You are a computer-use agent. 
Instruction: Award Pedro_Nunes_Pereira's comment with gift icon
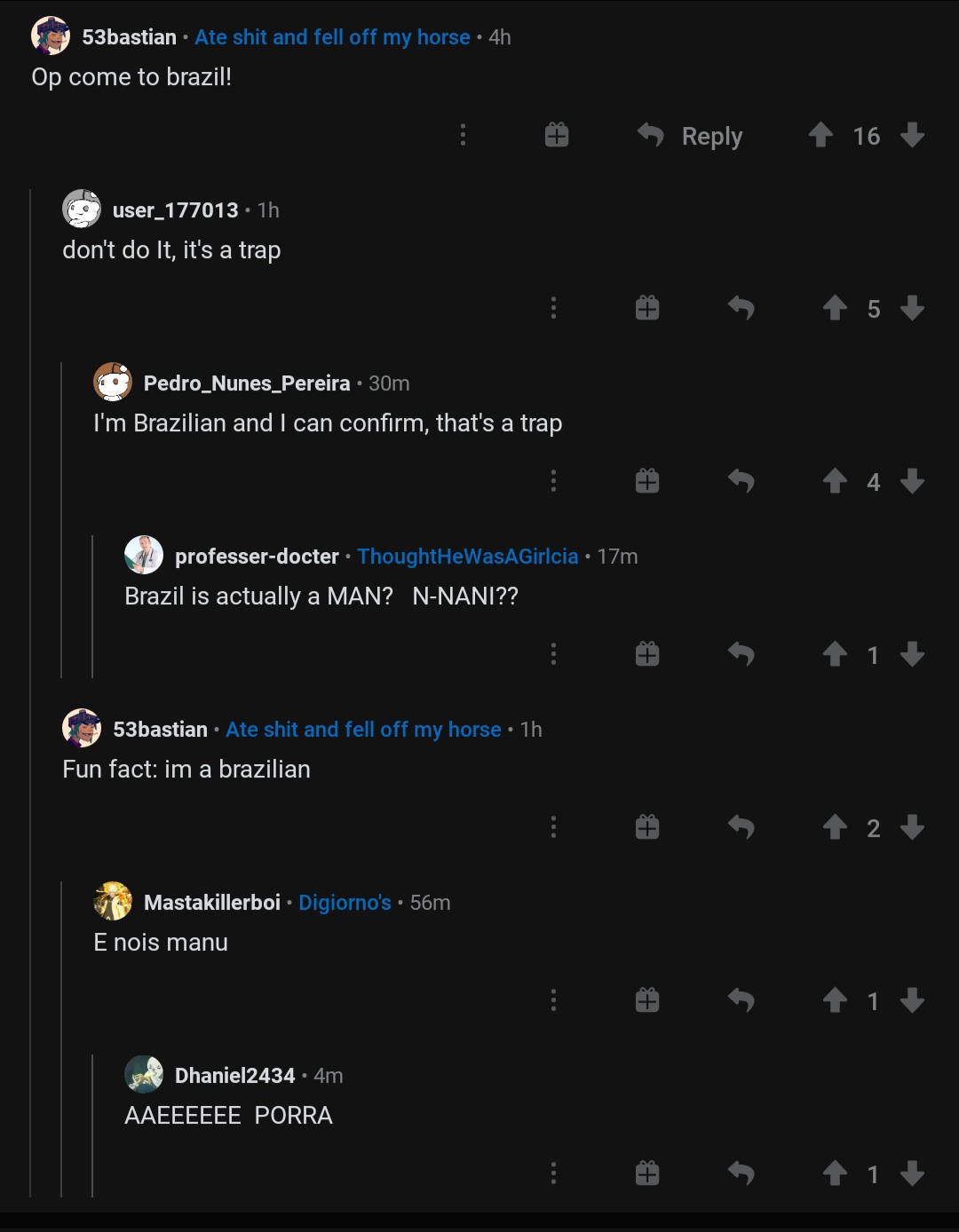click(x=647, y=481)
